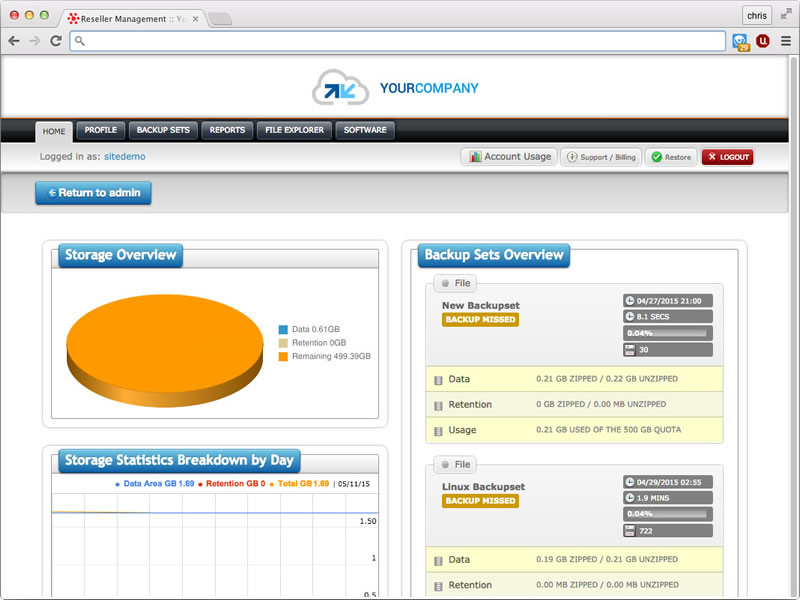Open a new browser tab
This screenshot has height=600, width=800.
coord(220,19)
